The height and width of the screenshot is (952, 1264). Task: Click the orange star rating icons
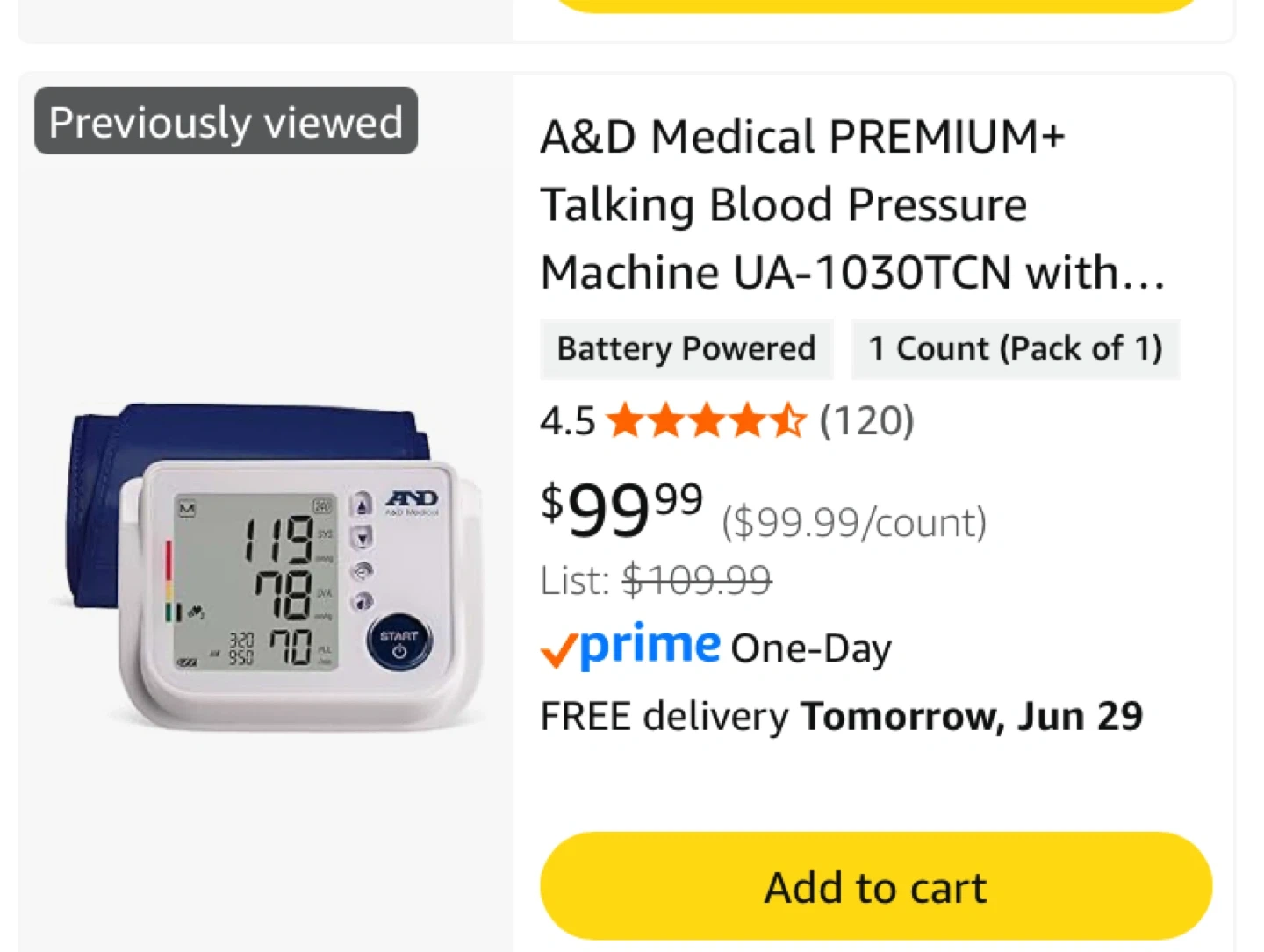click(706, 421)
